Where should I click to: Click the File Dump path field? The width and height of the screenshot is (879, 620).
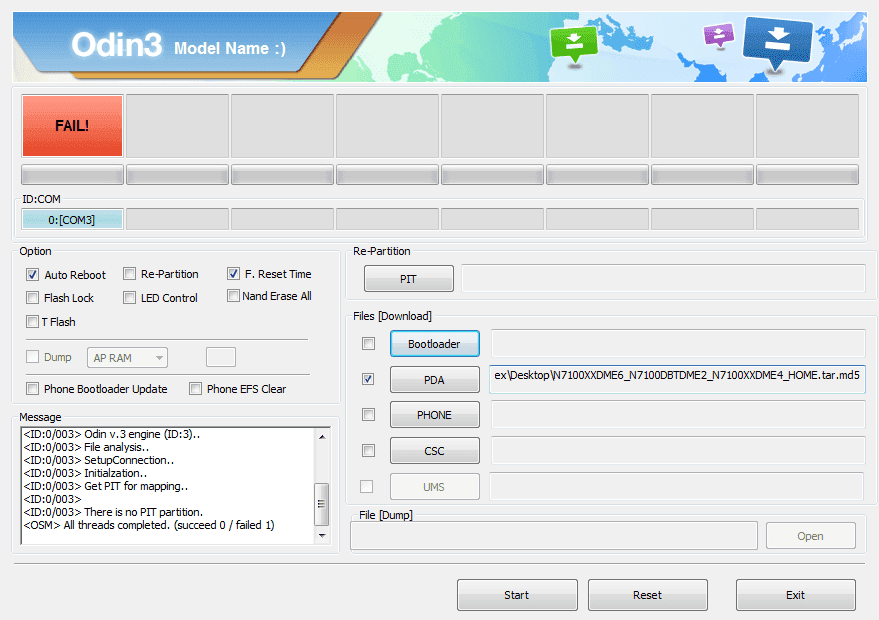(x=554, y=536)
